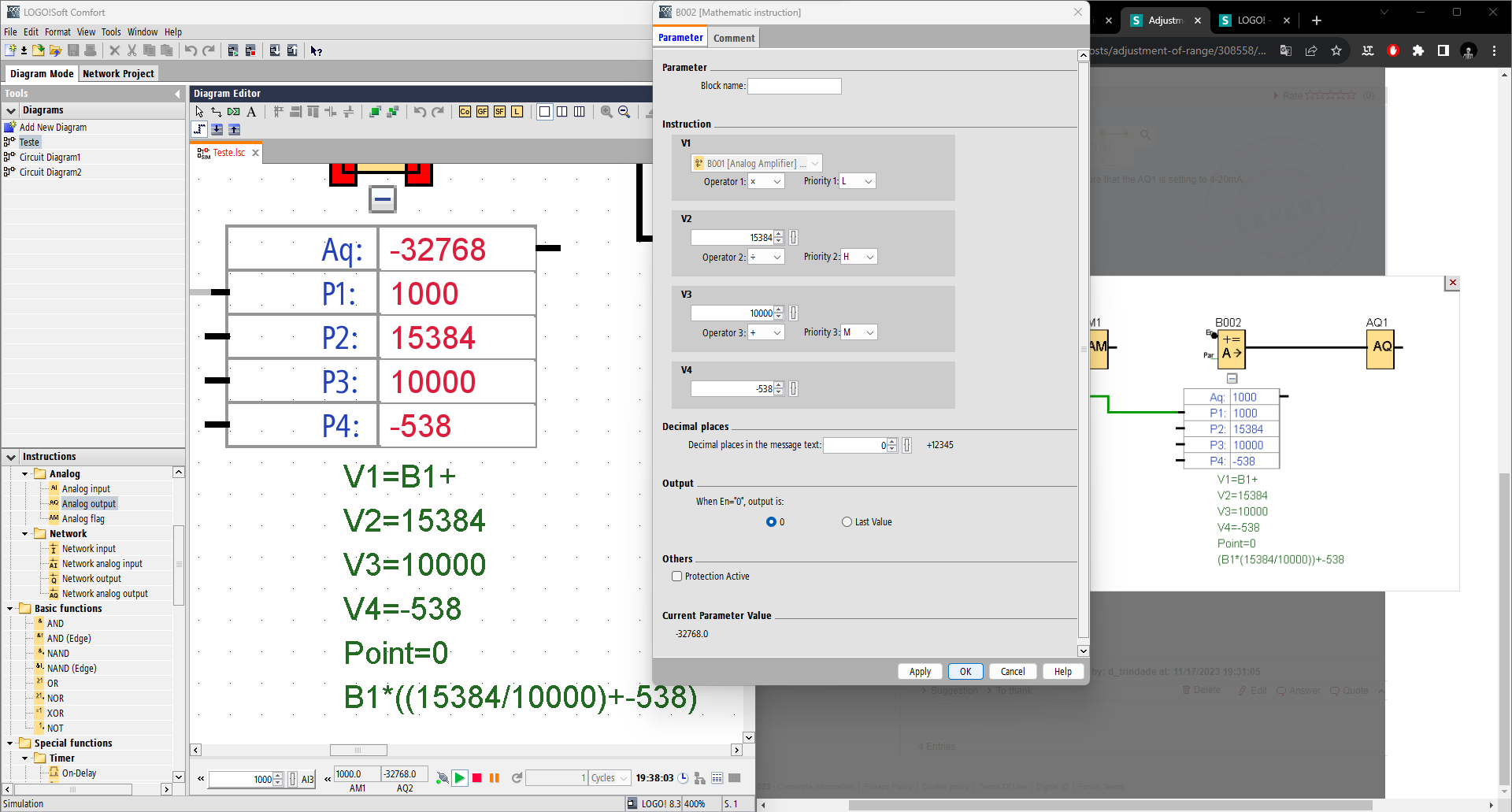The height and width of the screenshot is (812, 1512).
Task: Select the arrow Selection tool in Diagram Editor
Action: pos(199,112)
